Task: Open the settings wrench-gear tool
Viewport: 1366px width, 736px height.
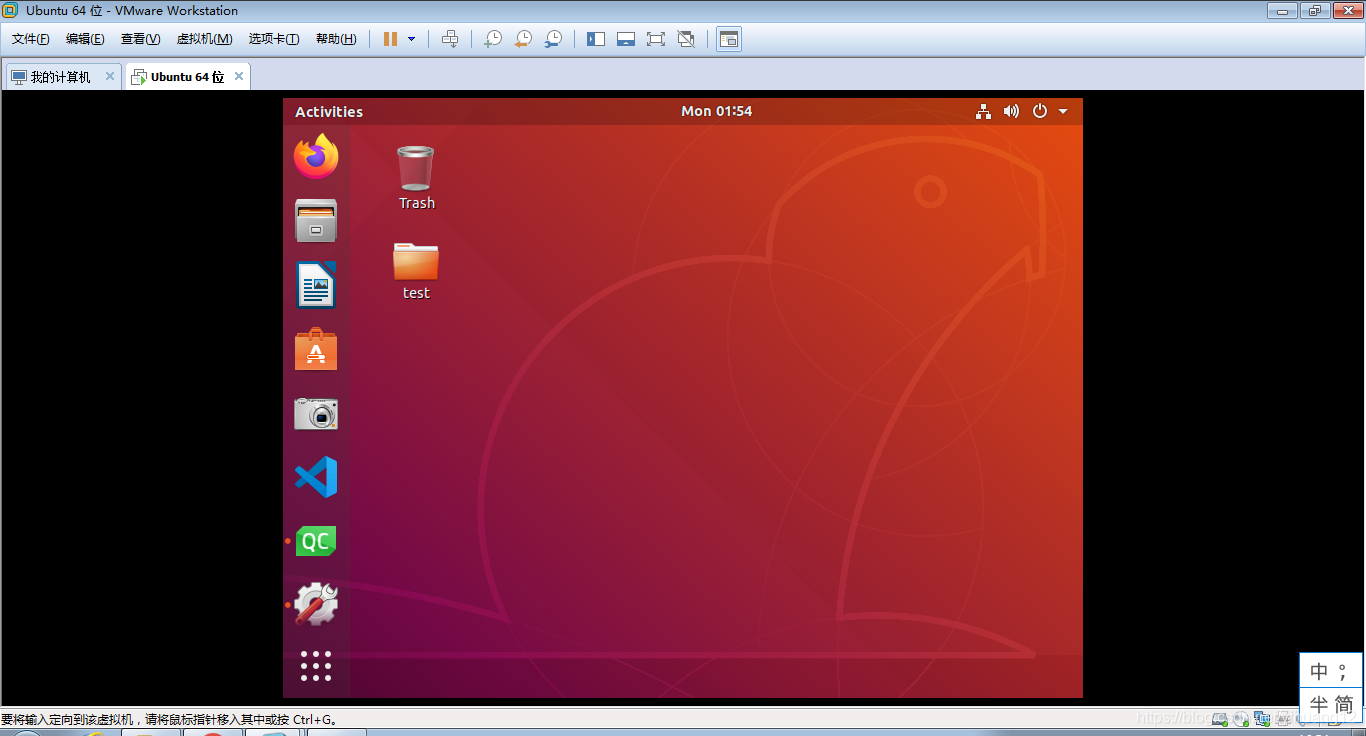Action: click(316, 605)
